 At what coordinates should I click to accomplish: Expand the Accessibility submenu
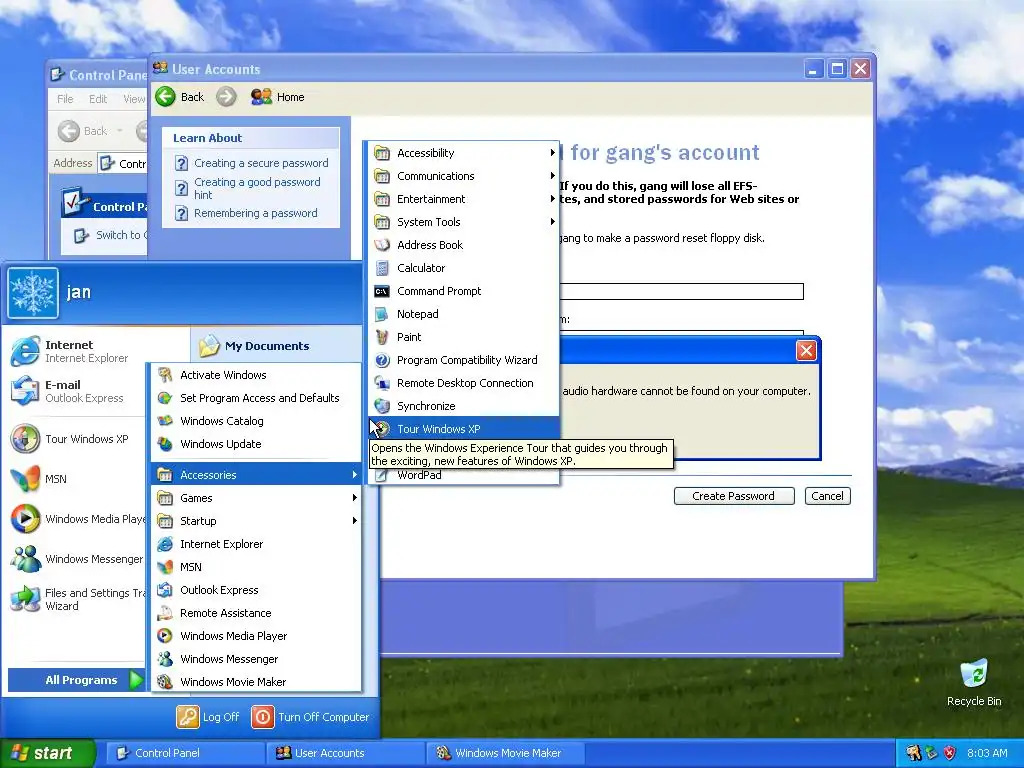[x=463, y=153]
